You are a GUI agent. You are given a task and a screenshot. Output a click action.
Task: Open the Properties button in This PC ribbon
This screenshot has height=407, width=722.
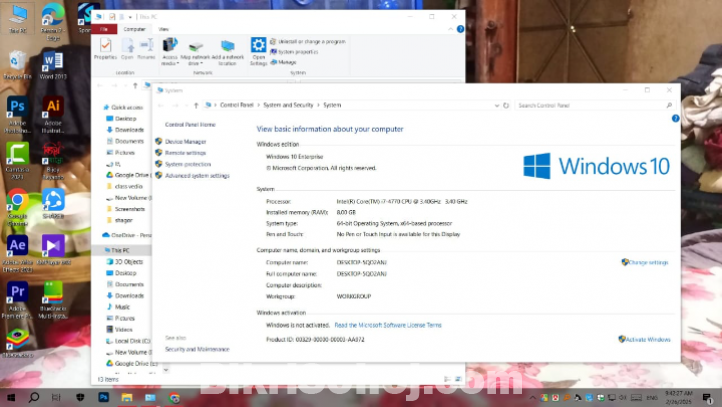tap(105, 49)
